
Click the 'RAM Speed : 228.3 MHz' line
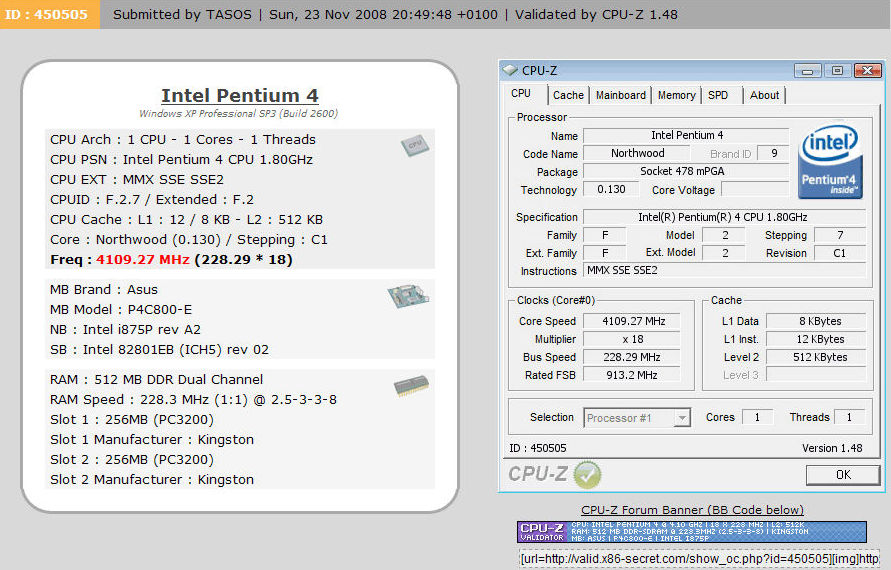[x=193, y=400]
